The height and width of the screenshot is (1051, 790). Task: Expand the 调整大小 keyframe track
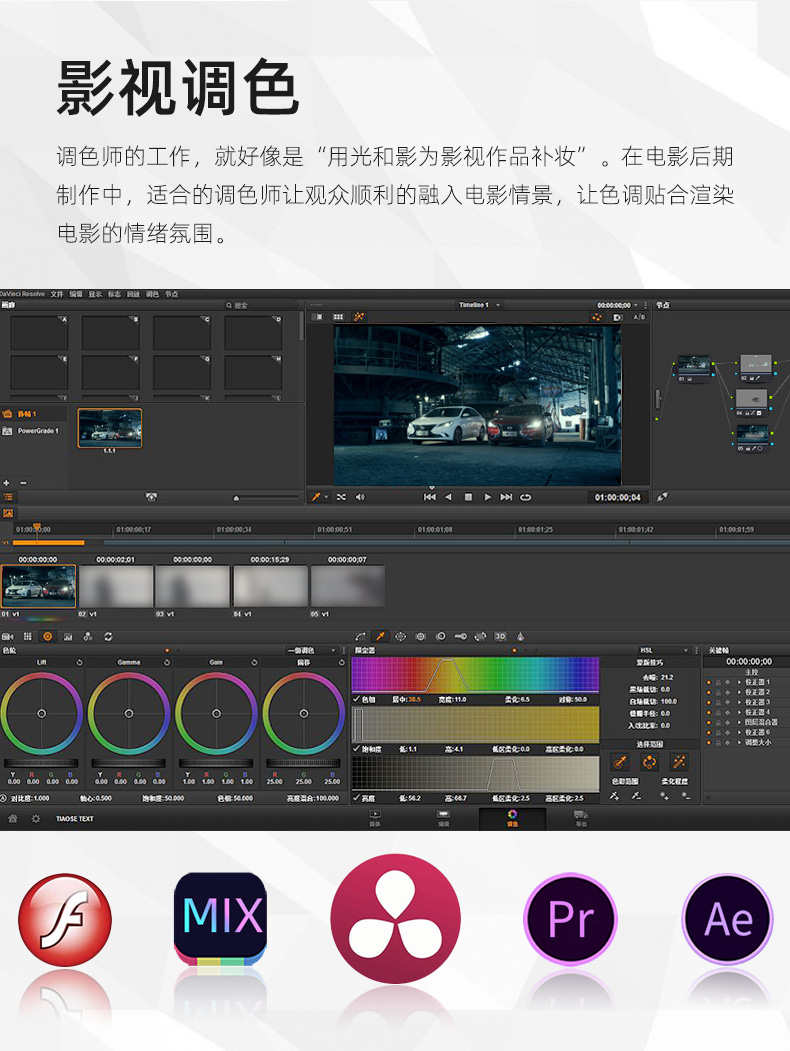tap(740, 743)
